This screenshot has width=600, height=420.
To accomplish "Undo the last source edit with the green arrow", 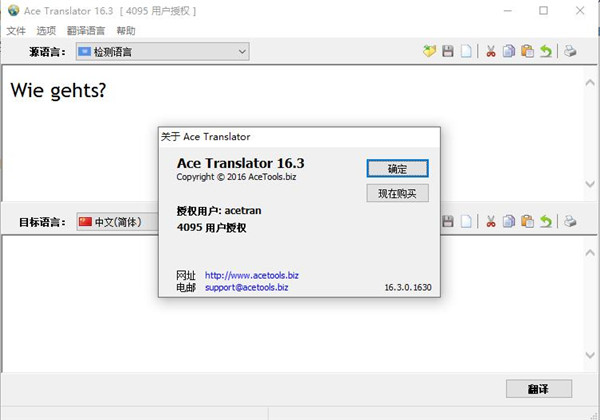I will point(546,51).
